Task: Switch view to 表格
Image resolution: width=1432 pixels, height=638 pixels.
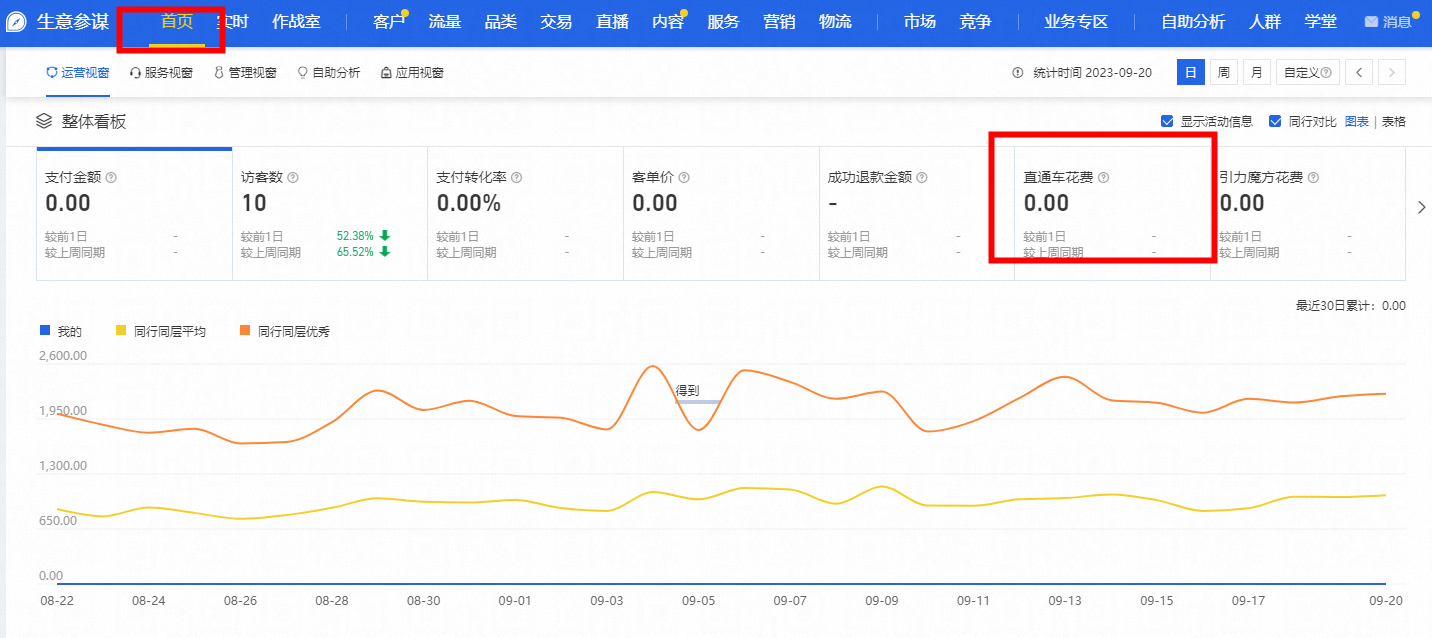Action: pyautogui.click(x=1394, y=121)
